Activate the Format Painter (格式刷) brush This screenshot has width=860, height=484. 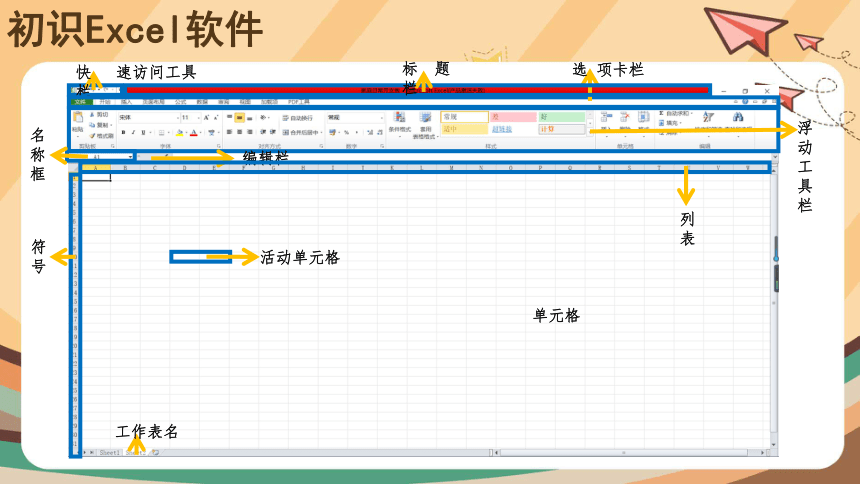(101, 136)
